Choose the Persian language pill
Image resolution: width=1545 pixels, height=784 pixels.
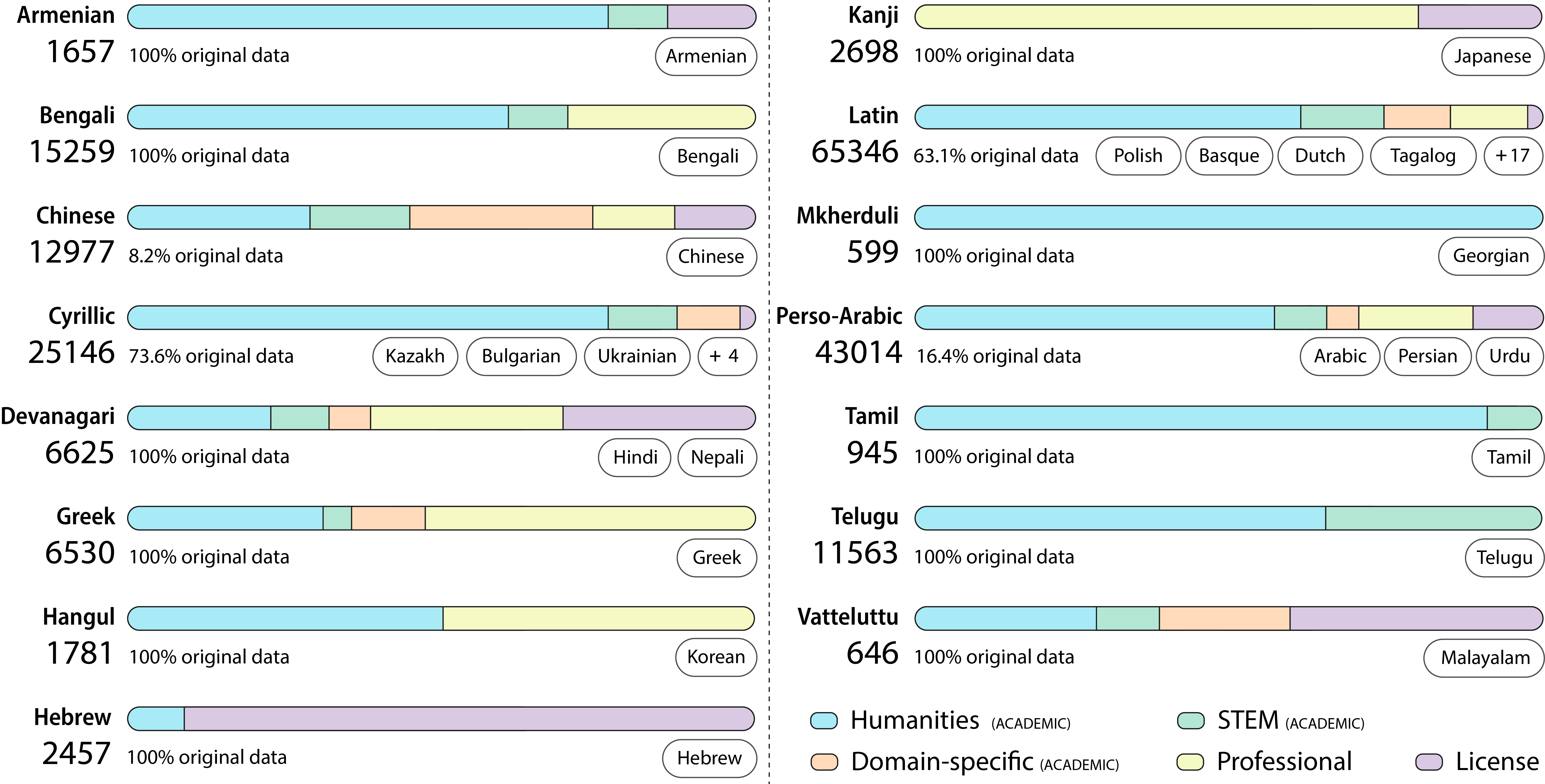[x=1427, y=356]
